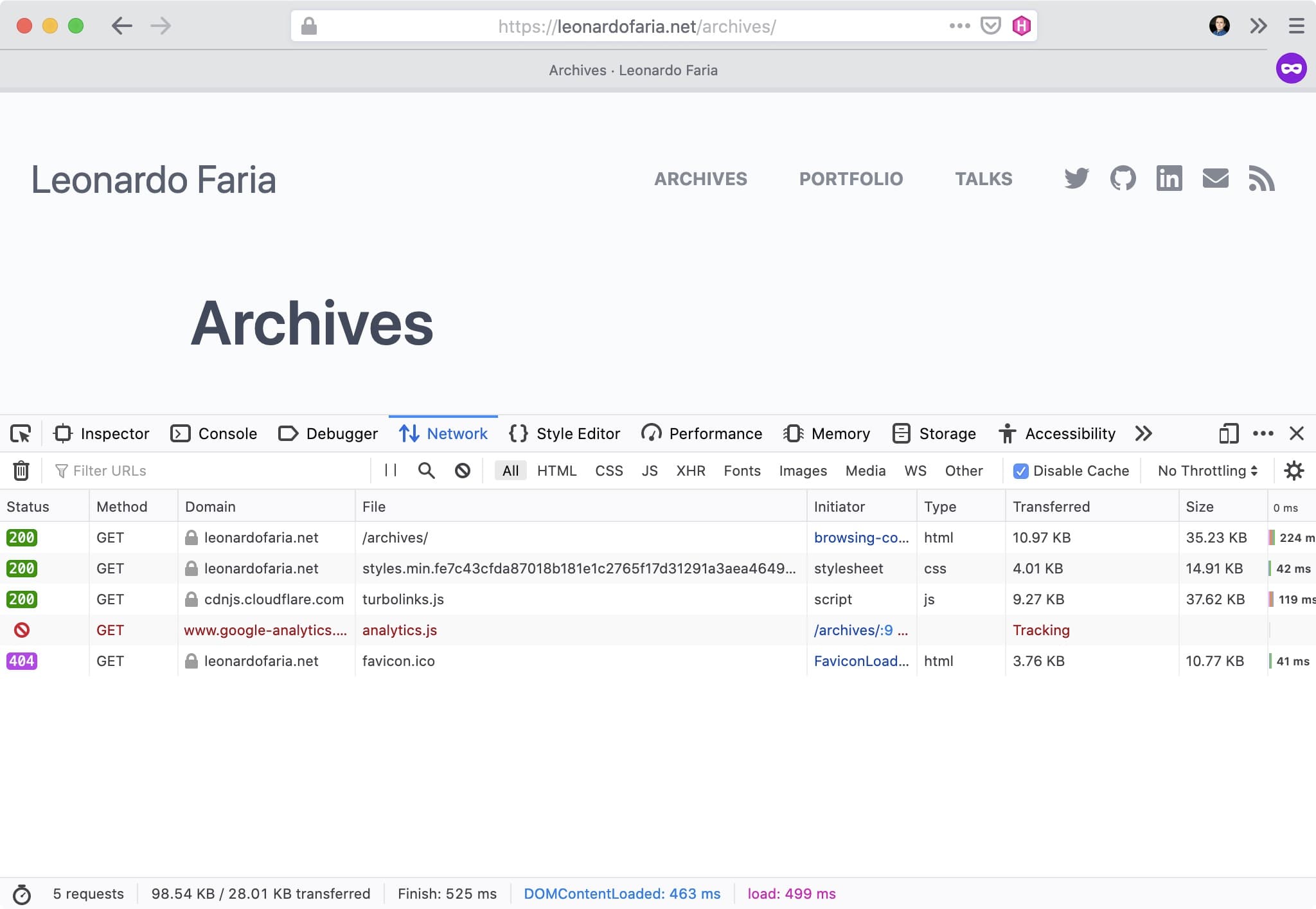Click the padlock site info icon
This screenshot has height=909, width=1316.
309,26
